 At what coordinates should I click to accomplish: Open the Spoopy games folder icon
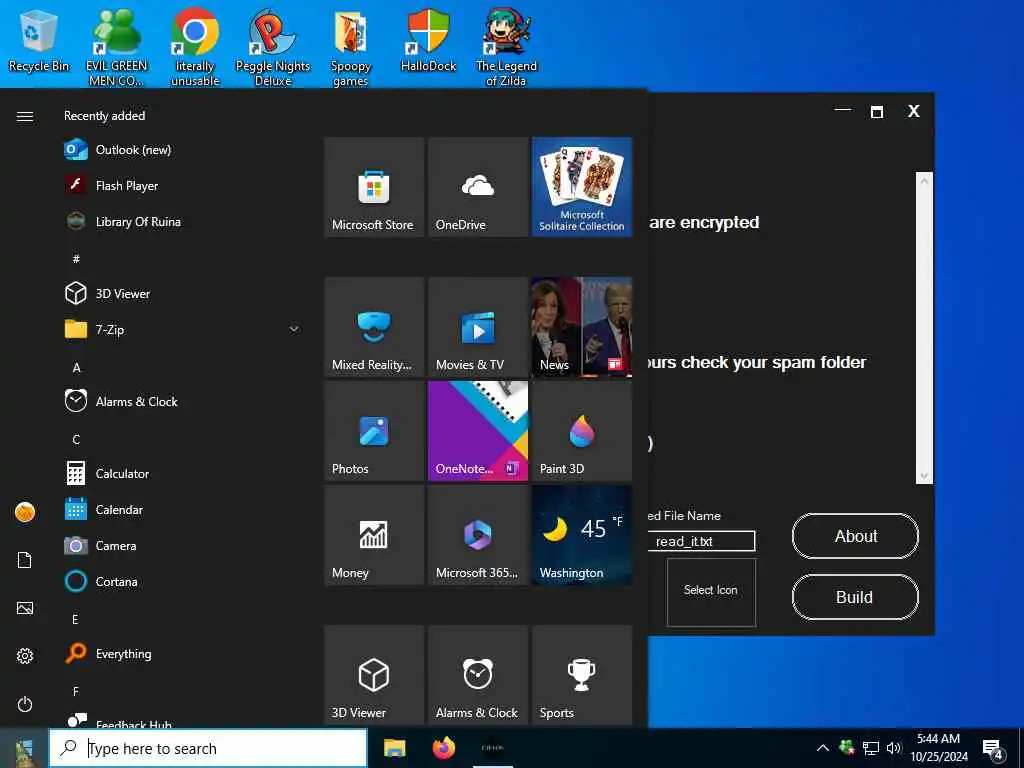pyautogui.click(x=351, y=47)
